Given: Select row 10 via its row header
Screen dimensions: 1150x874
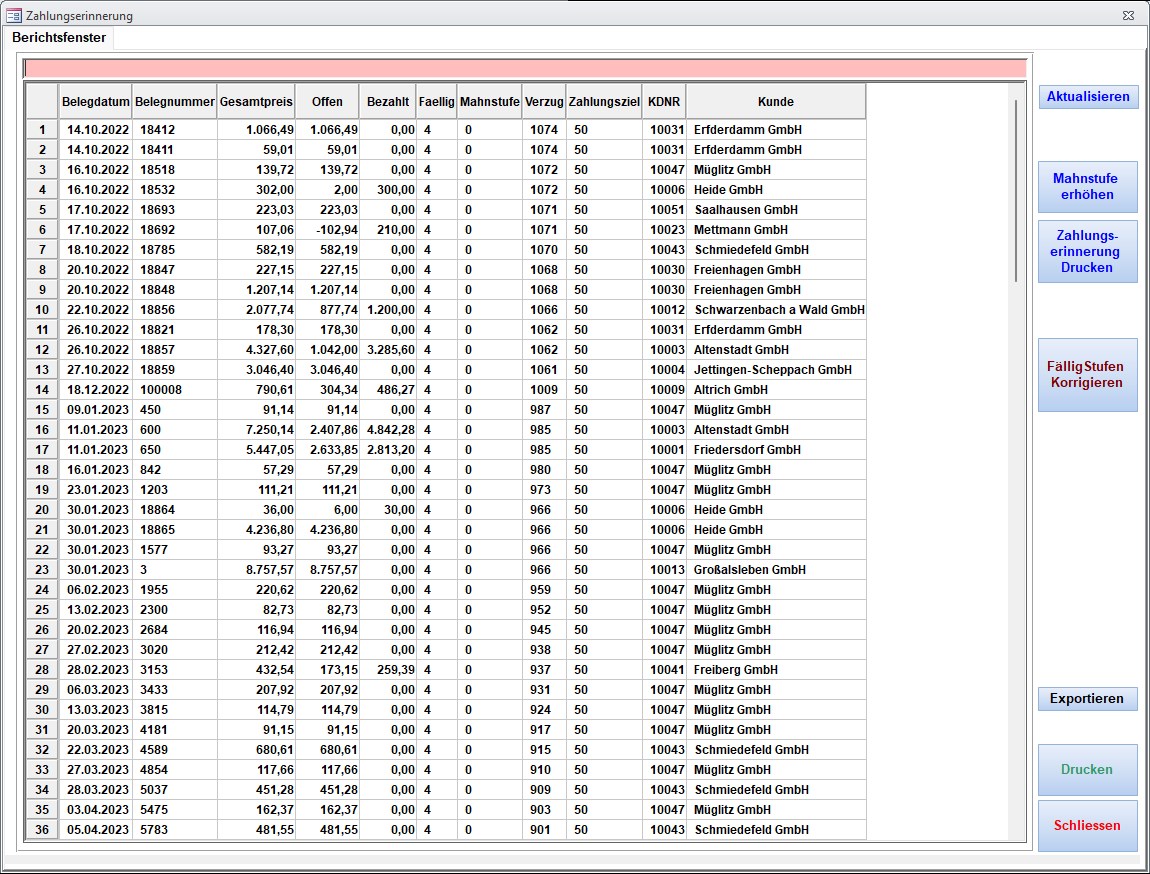Looking at the screenshot, I should click(42, 310).
